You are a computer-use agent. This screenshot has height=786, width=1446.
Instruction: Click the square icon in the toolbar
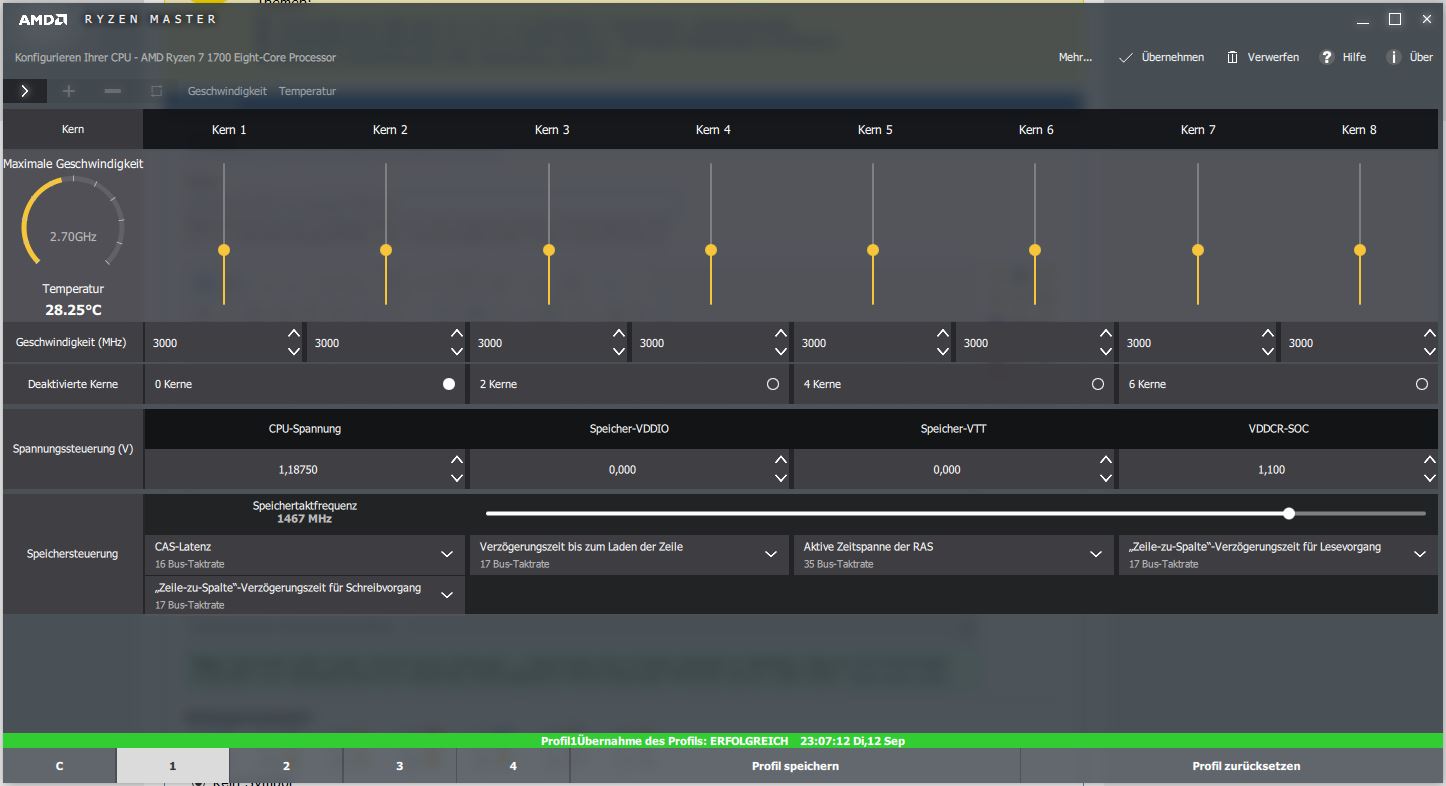coord(156,91)
